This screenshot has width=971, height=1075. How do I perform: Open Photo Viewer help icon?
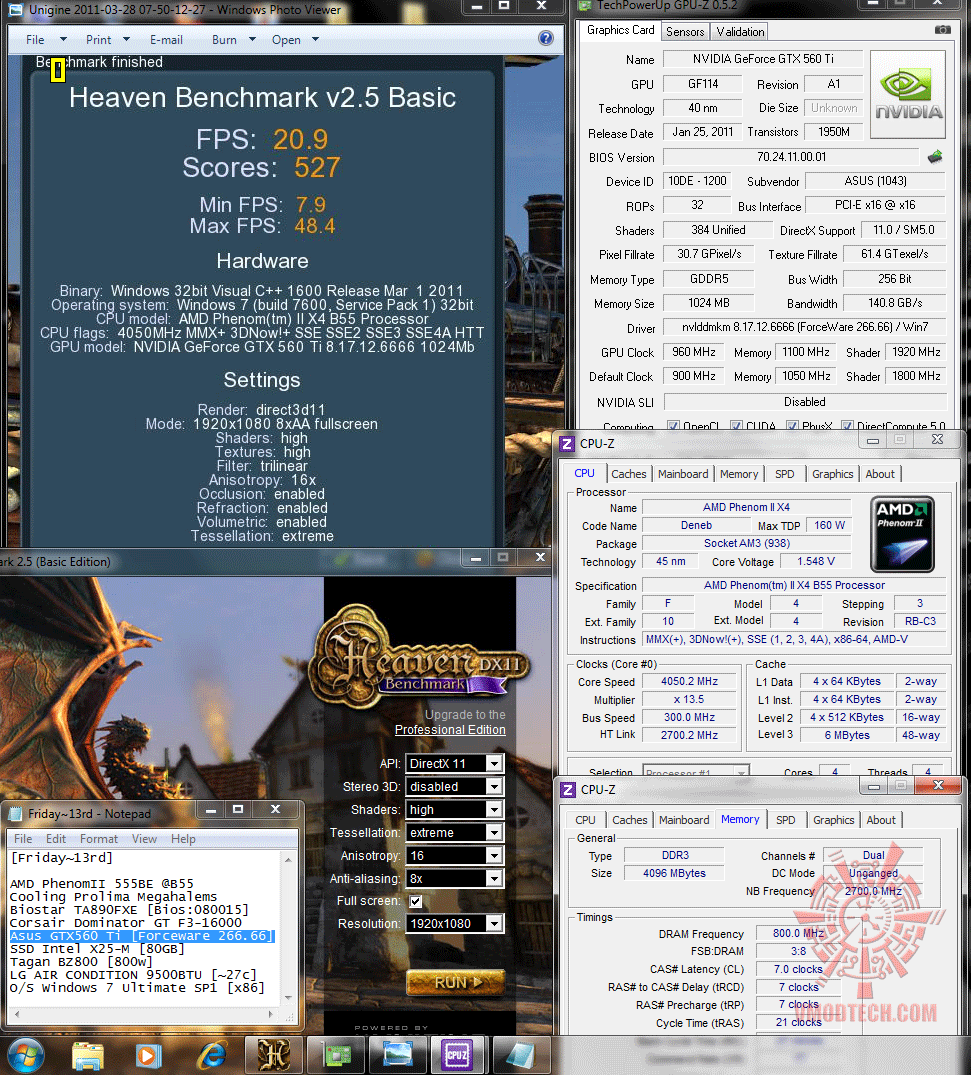(x=546, y=38)
